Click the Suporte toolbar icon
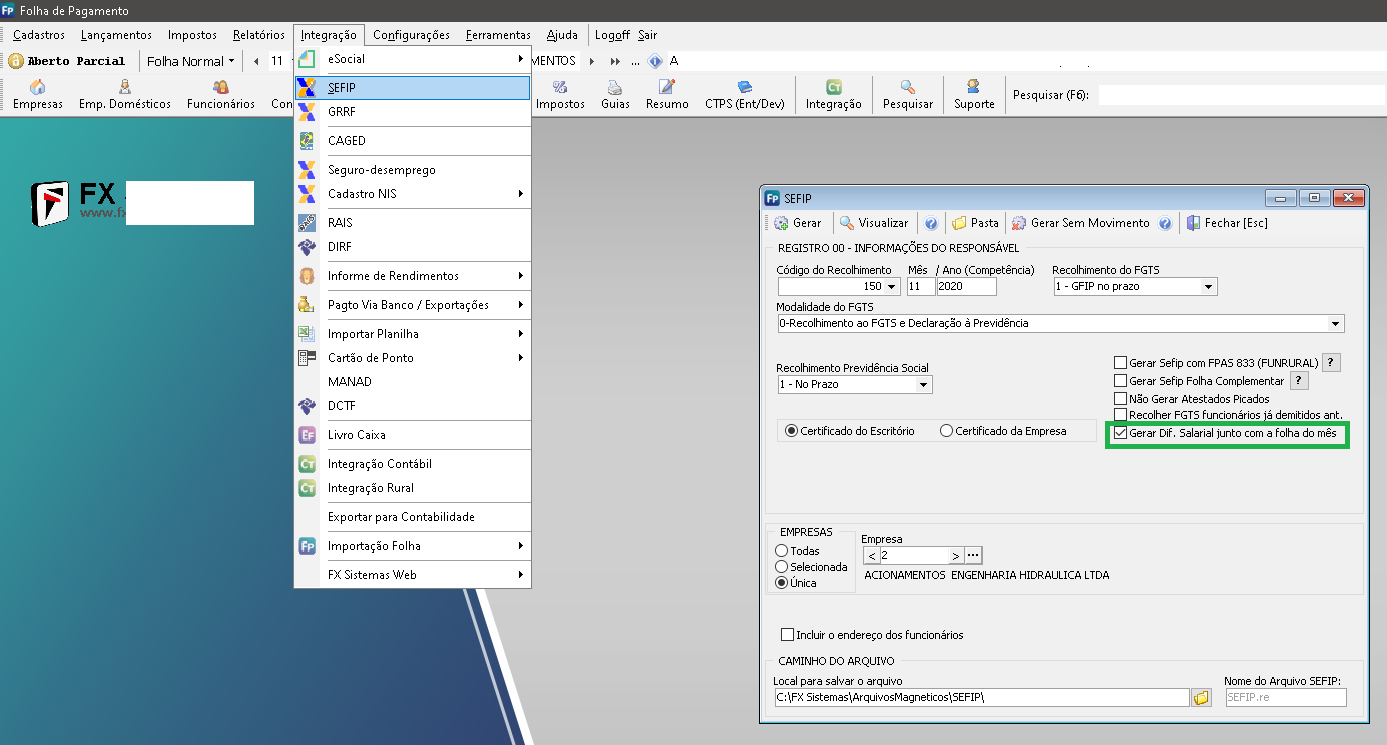The width and height of the screenshot is (1387, 745). (973, 94)
